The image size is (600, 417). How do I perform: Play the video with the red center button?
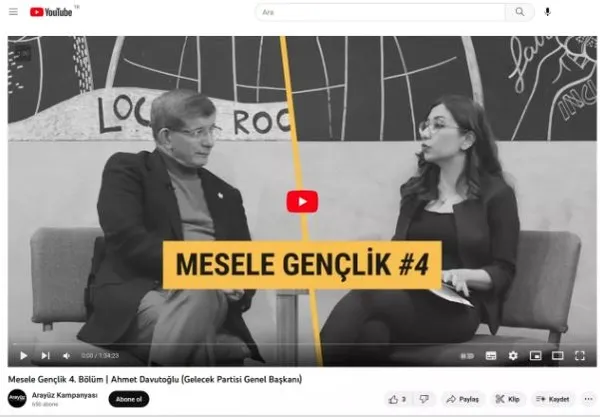[x=302, y=201]
